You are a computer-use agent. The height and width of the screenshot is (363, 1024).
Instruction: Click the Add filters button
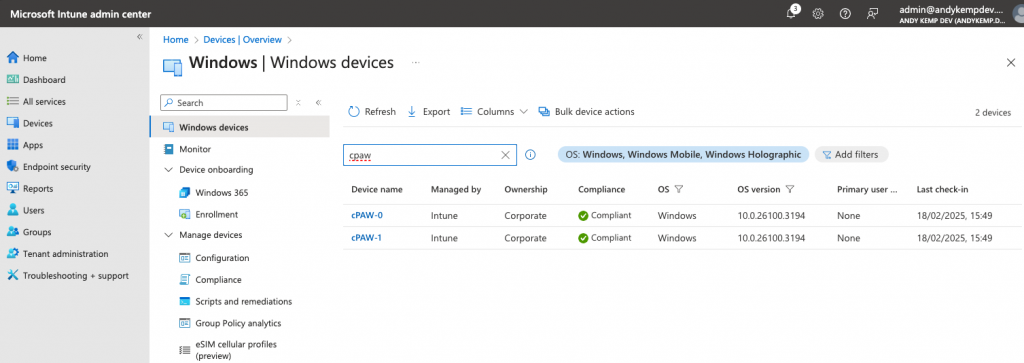(x=852, y=155)
